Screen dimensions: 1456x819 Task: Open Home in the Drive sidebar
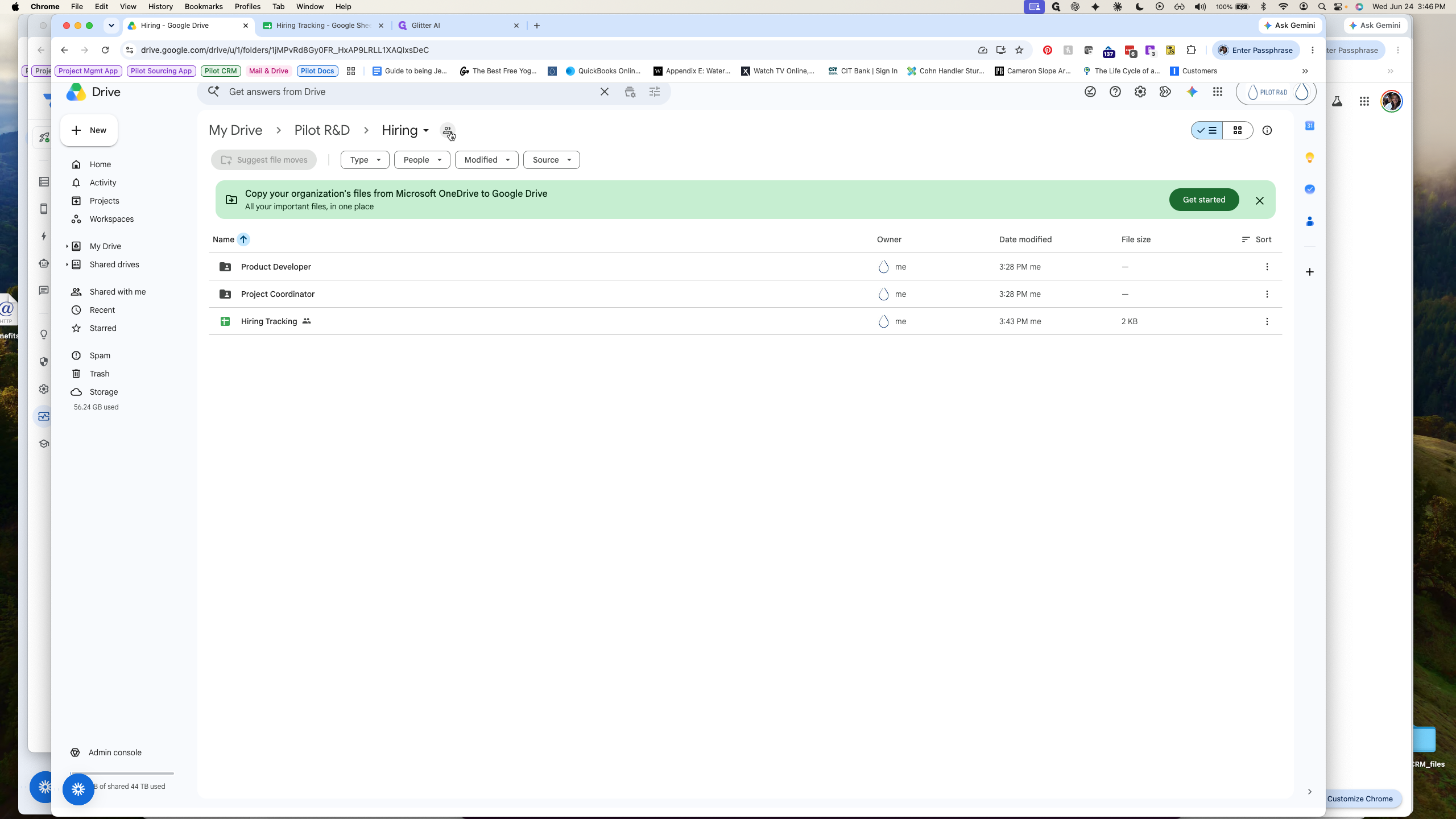(x=100, y=164)
